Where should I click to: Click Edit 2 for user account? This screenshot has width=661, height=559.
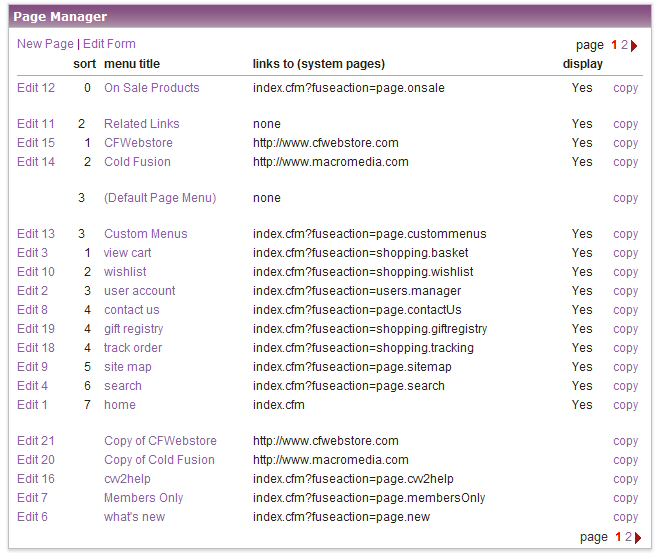point(32,291)
